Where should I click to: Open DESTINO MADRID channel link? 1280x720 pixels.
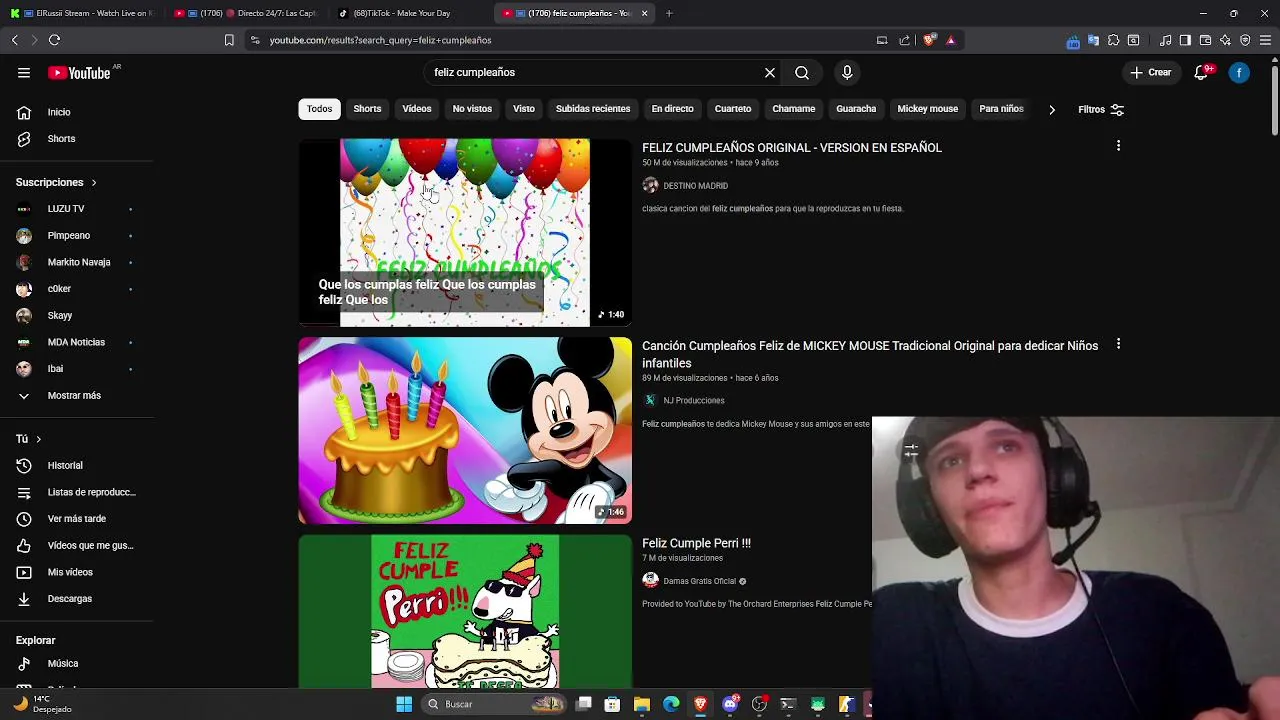pyautogui.click(x=695, y=186)
